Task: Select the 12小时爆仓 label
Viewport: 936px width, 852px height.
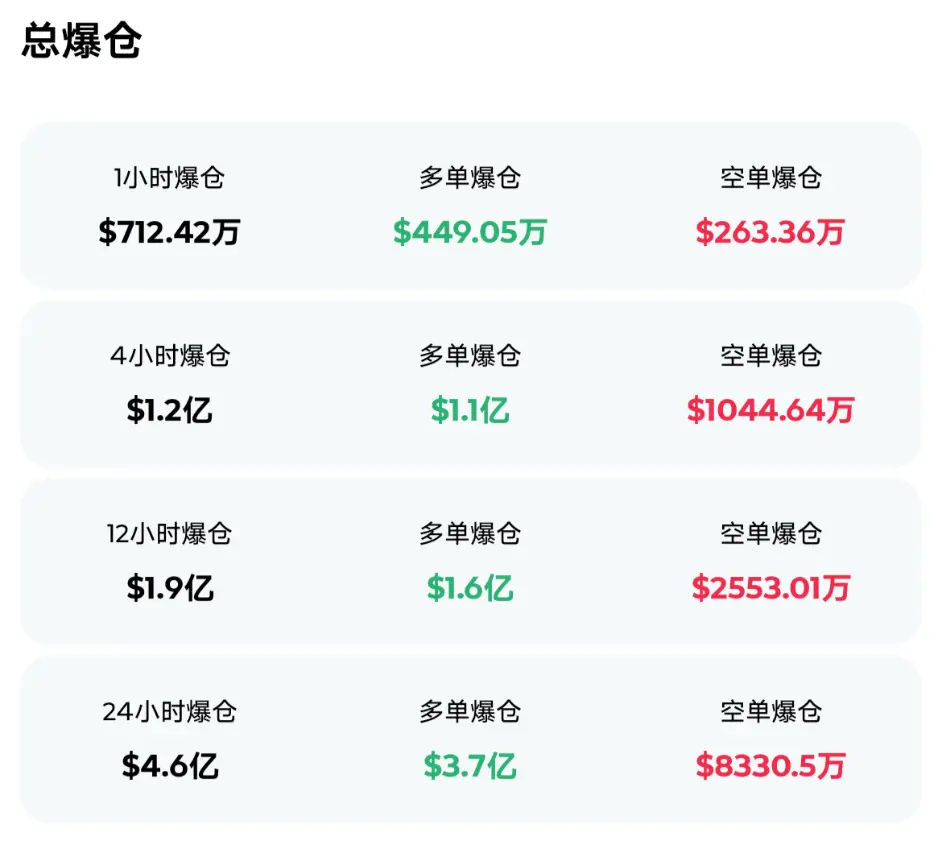Action: tap(169, 534)
